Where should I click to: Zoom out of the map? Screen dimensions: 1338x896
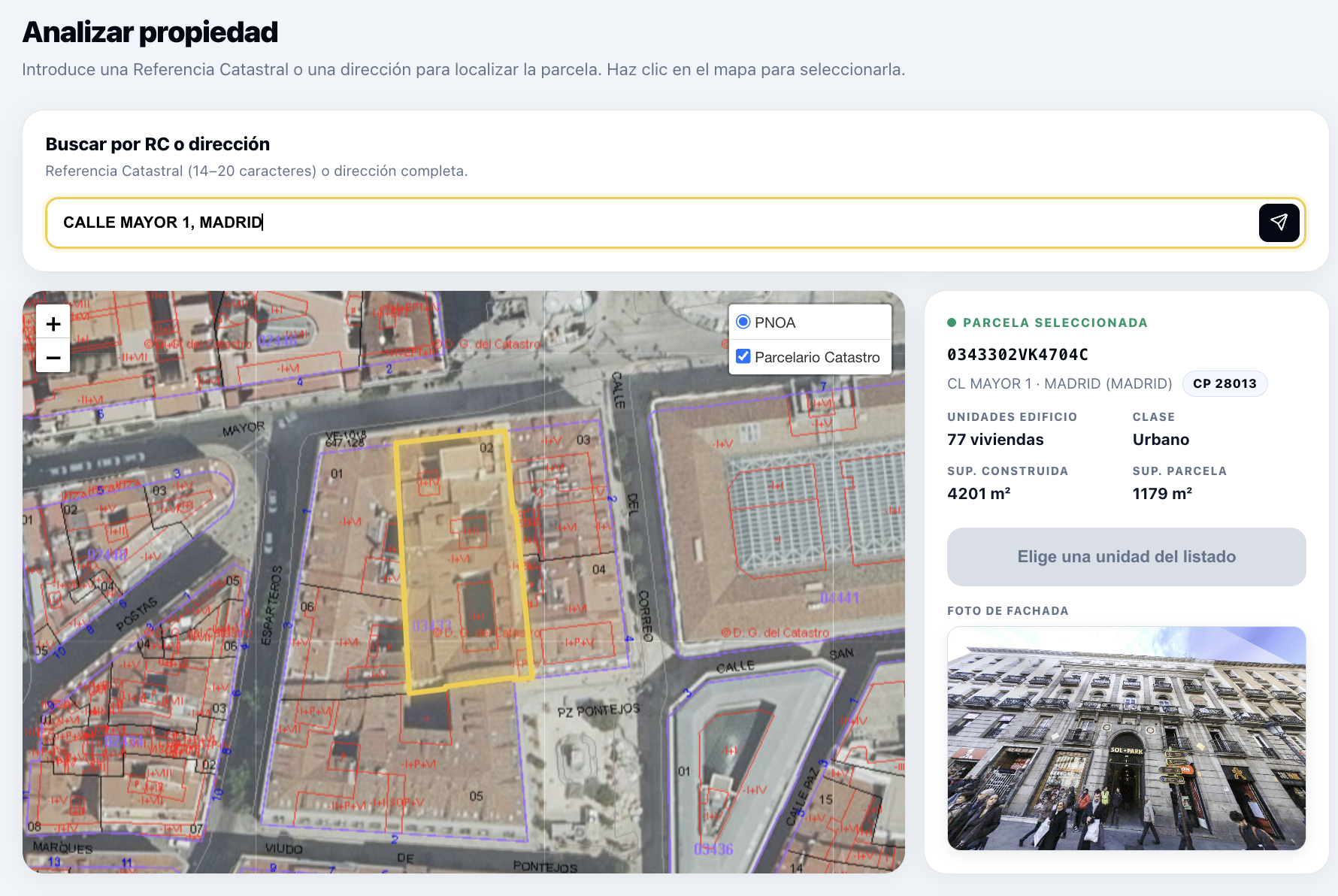point(53,357)
